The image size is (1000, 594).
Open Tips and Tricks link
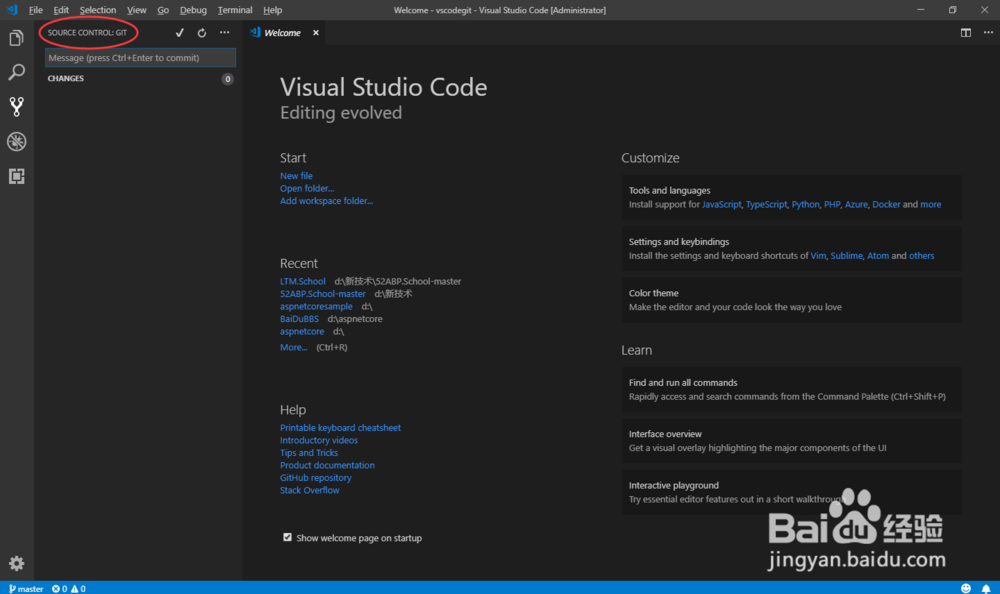[x=309, y=452]
